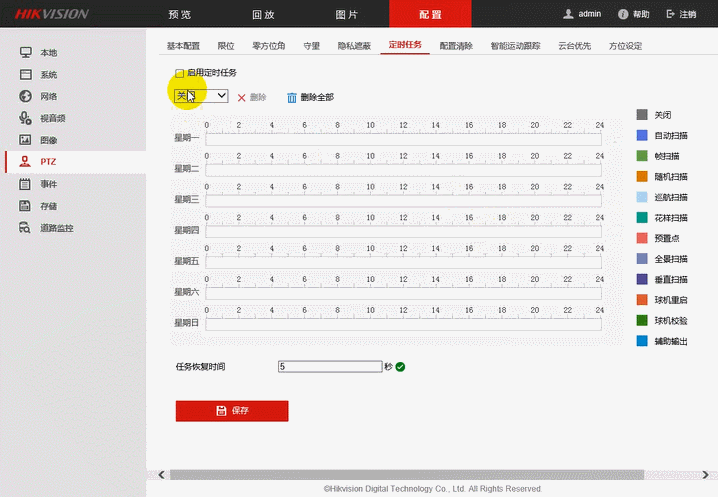Viewport: 718px width, 497px height.
Task: Select the blue 辅助输出 color swatch
Action: [x=642, y=341]
